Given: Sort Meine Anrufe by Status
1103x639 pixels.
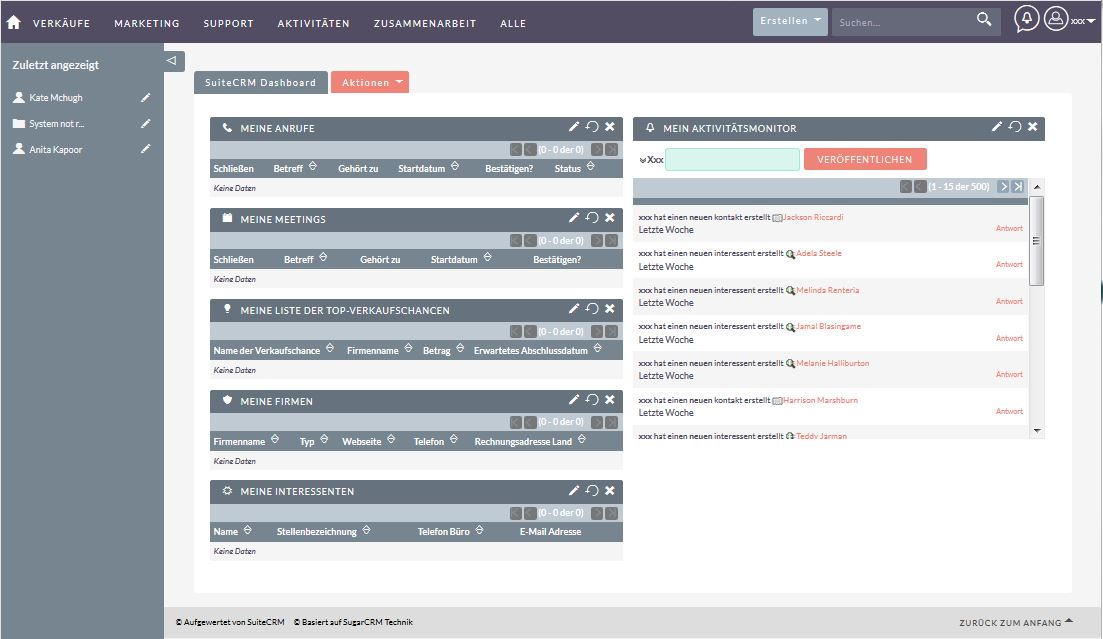Looking at the screenshot, I should pos(590,167).
